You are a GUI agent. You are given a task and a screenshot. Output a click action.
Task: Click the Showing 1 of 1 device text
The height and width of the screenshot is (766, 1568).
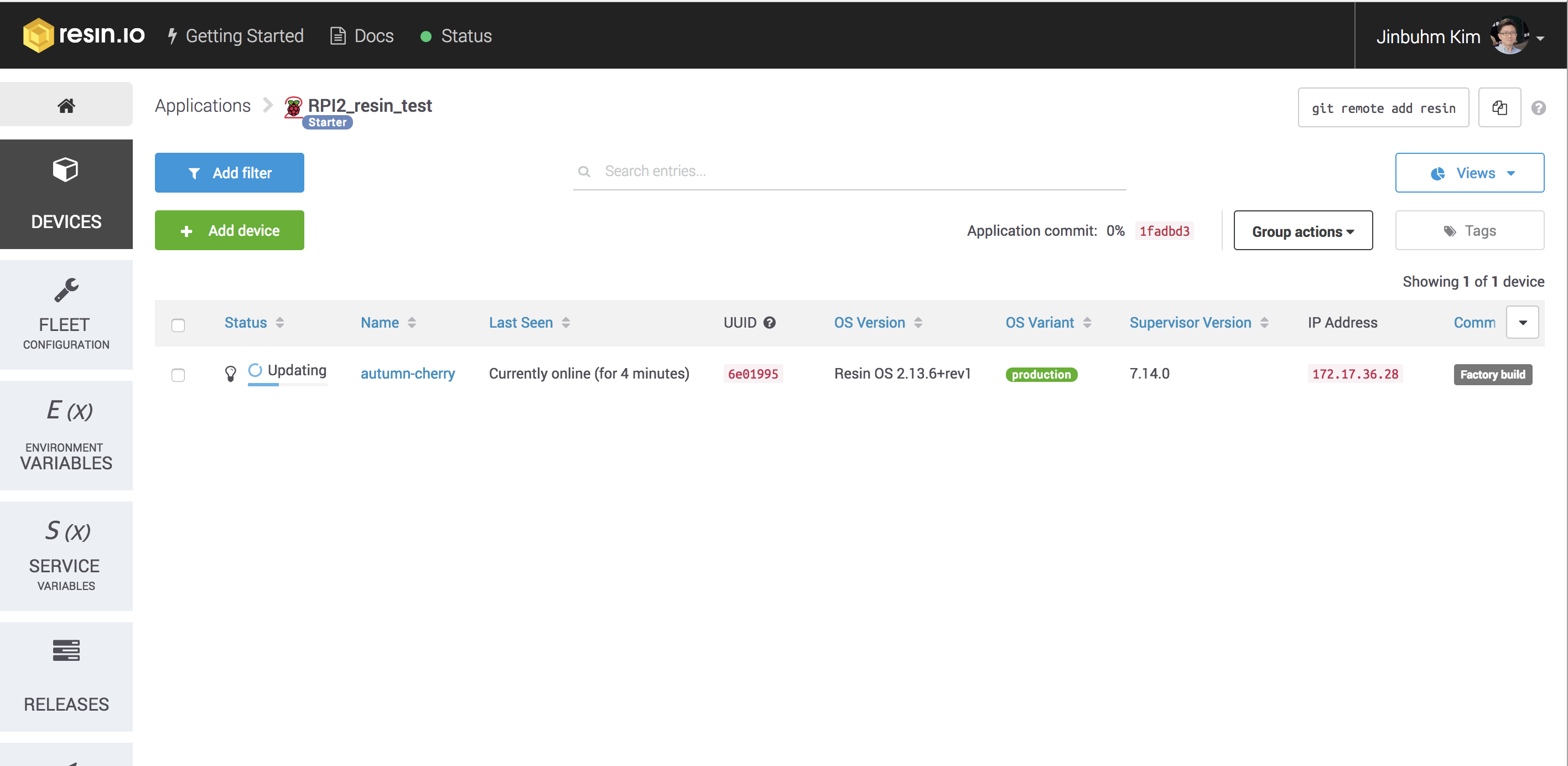[x=1473, y=281]
